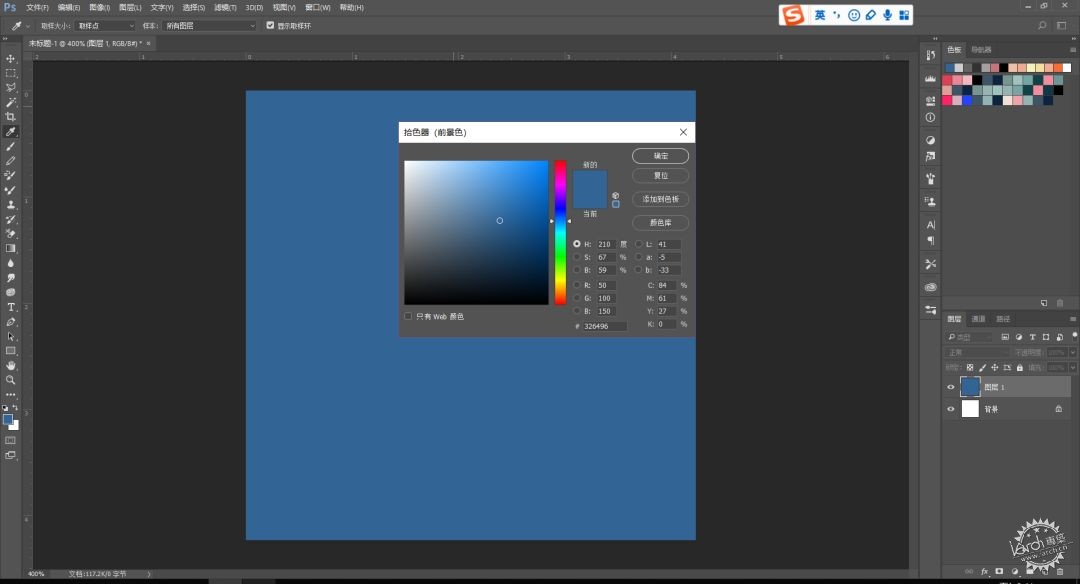Screen dimensions: 1080x584
Task: Select the L lightness radio button
Action: [x=638, y=244]
